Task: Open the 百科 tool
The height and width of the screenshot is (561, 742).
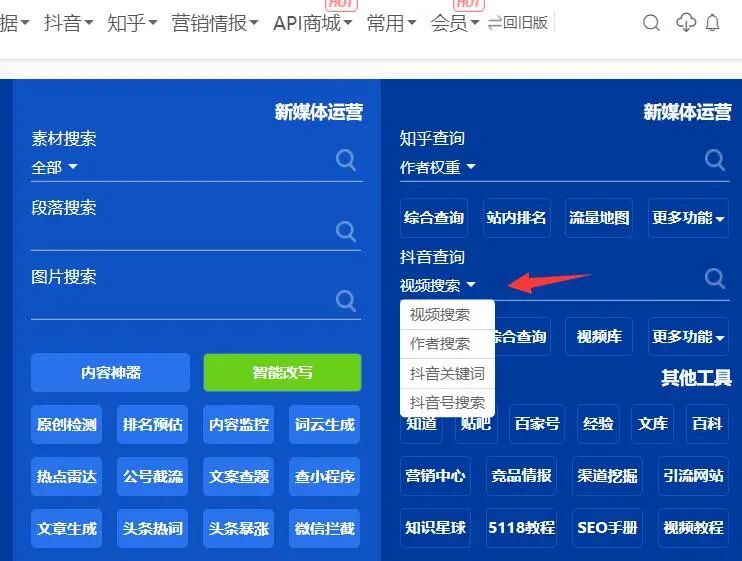Action: (x=707, y=424)
